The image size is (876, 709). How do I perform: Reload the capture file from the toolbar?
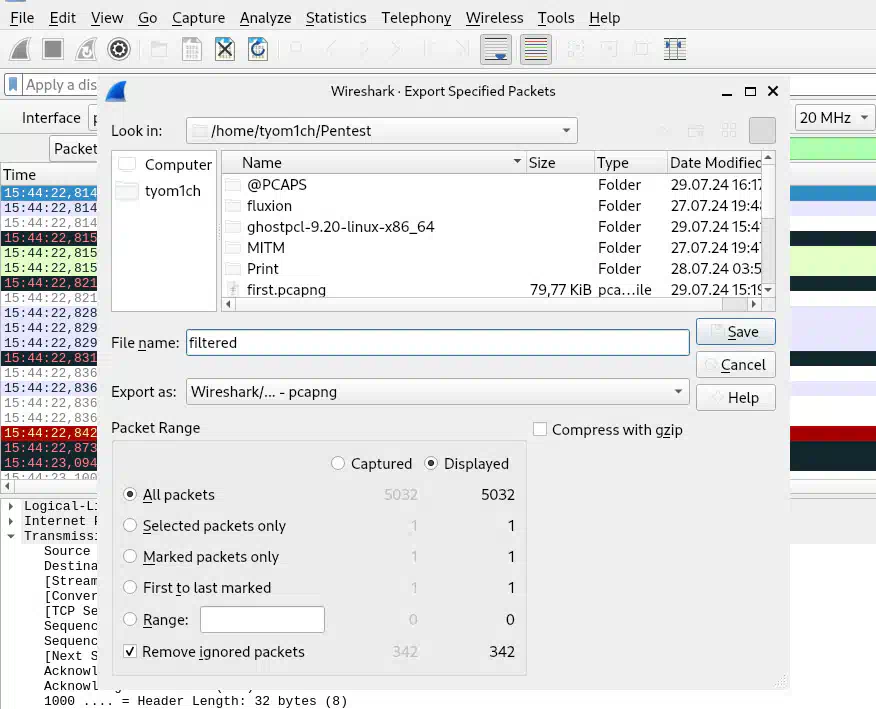pyautogui.click(x=258, y=49)
